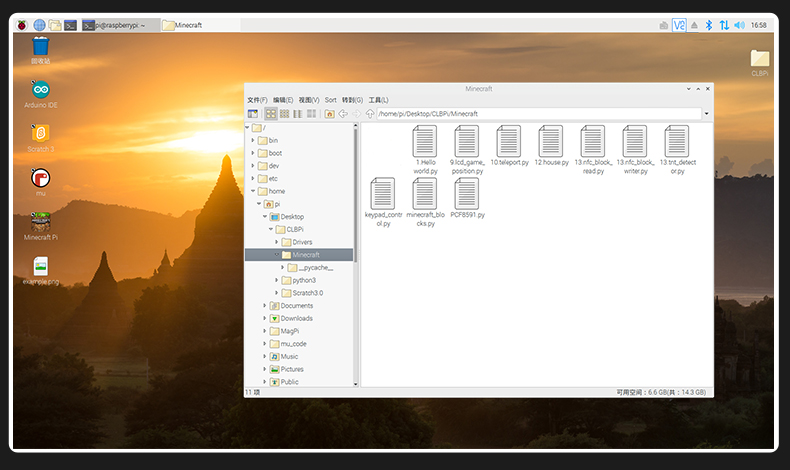Switch to detailed list view mode
Viewport: 790px width, 470px height.
(311, 114)
